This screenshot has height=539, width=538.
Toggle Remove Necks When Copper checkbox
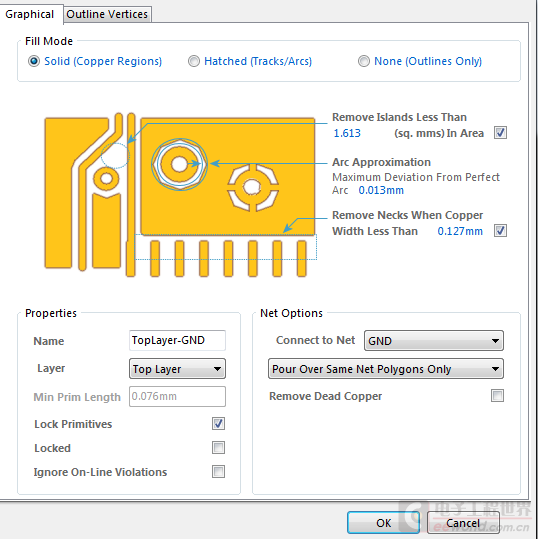pyautogui.click(x=500, y=231)
